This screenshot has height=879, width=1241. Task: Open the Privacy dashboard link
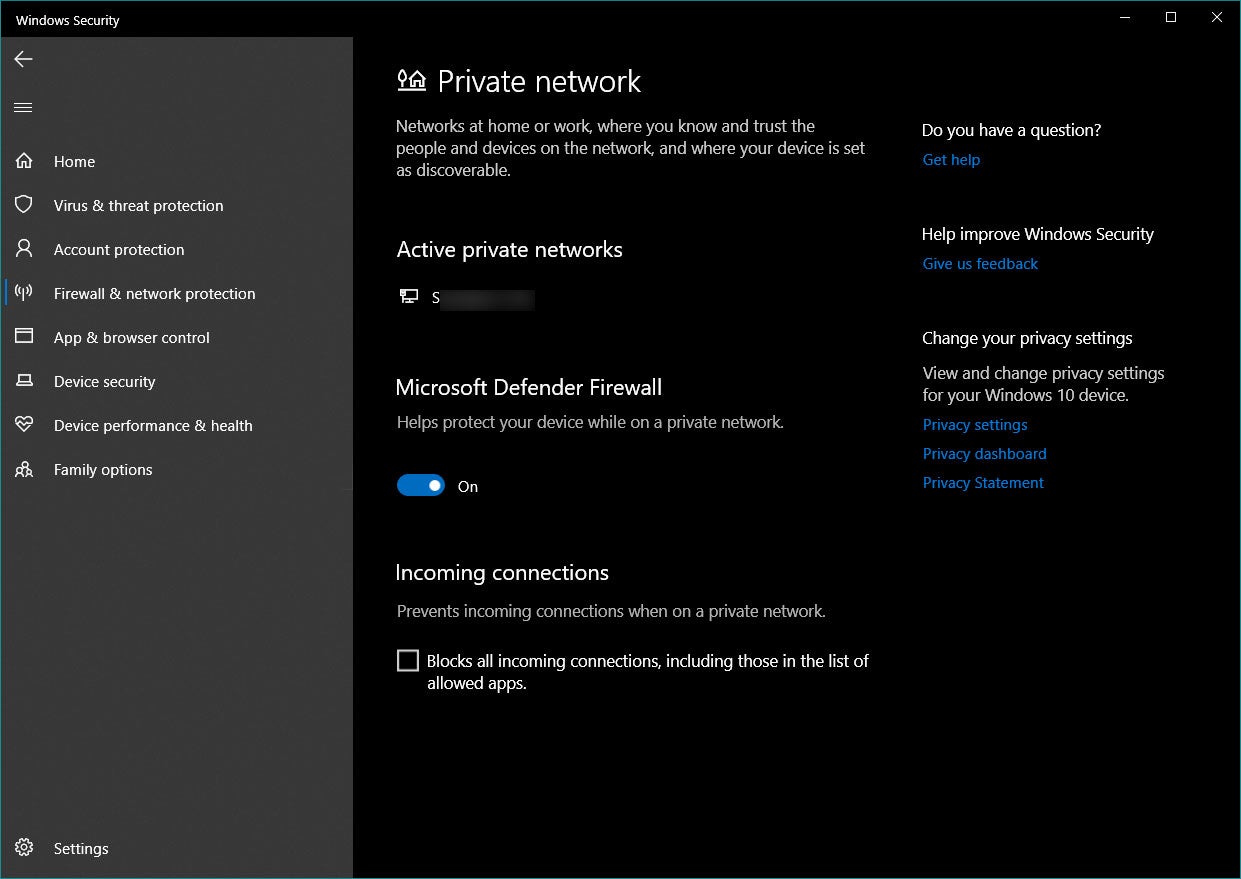click(x=984, y=454)
